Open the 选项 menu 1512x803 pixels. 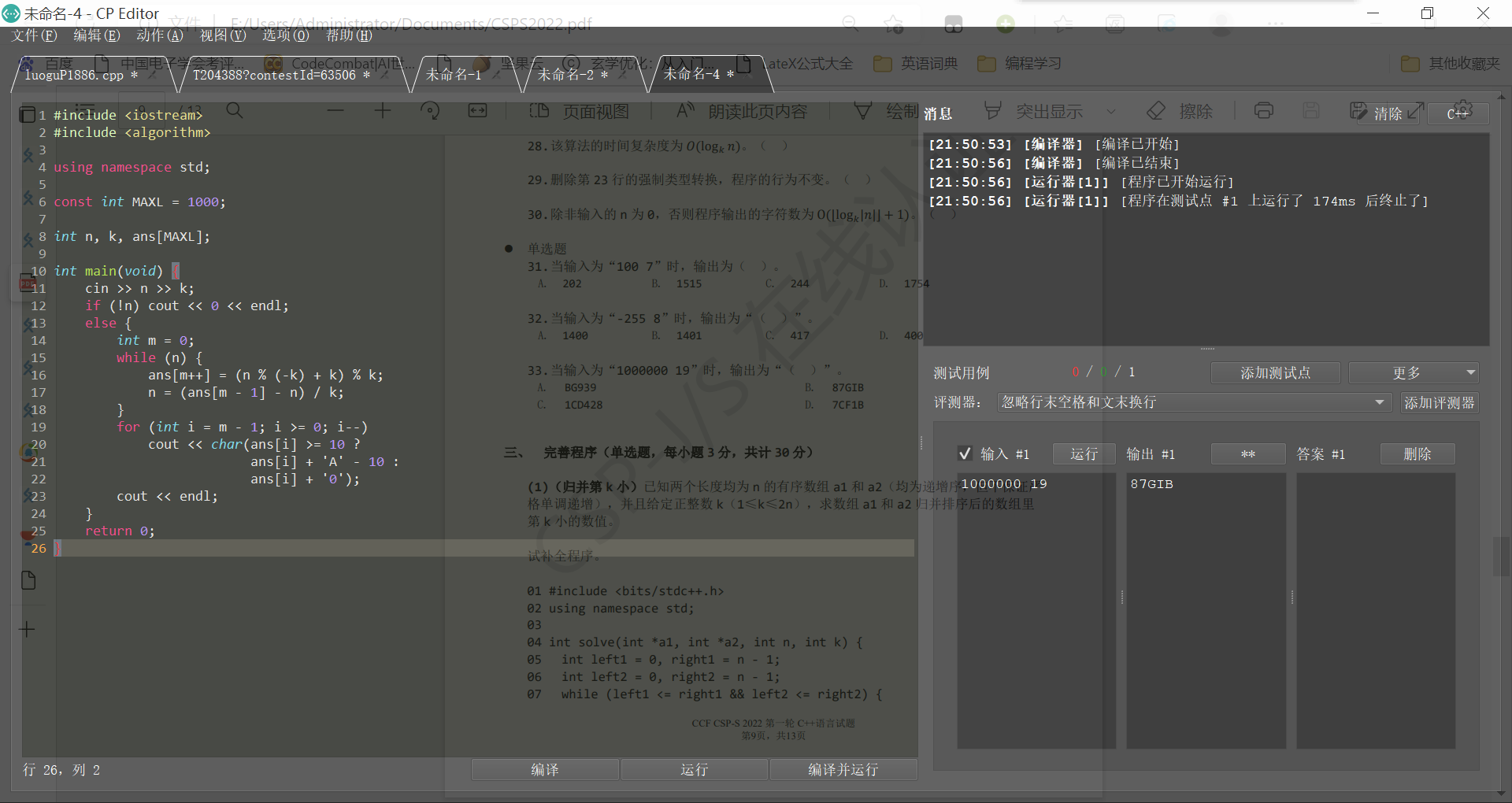click(x=286, y=35)
